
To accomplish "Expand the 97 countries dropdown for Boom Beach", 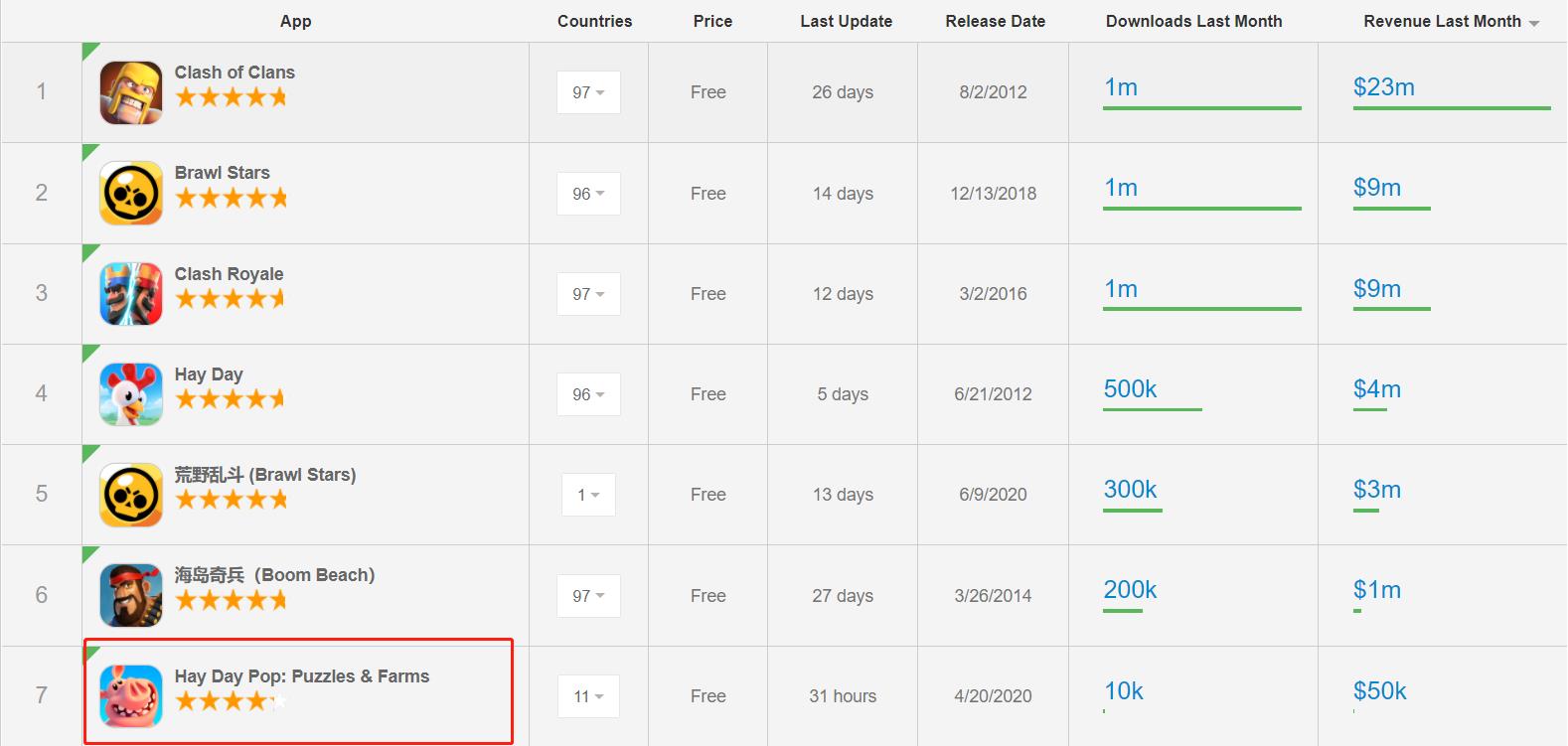I will point(588,596).
